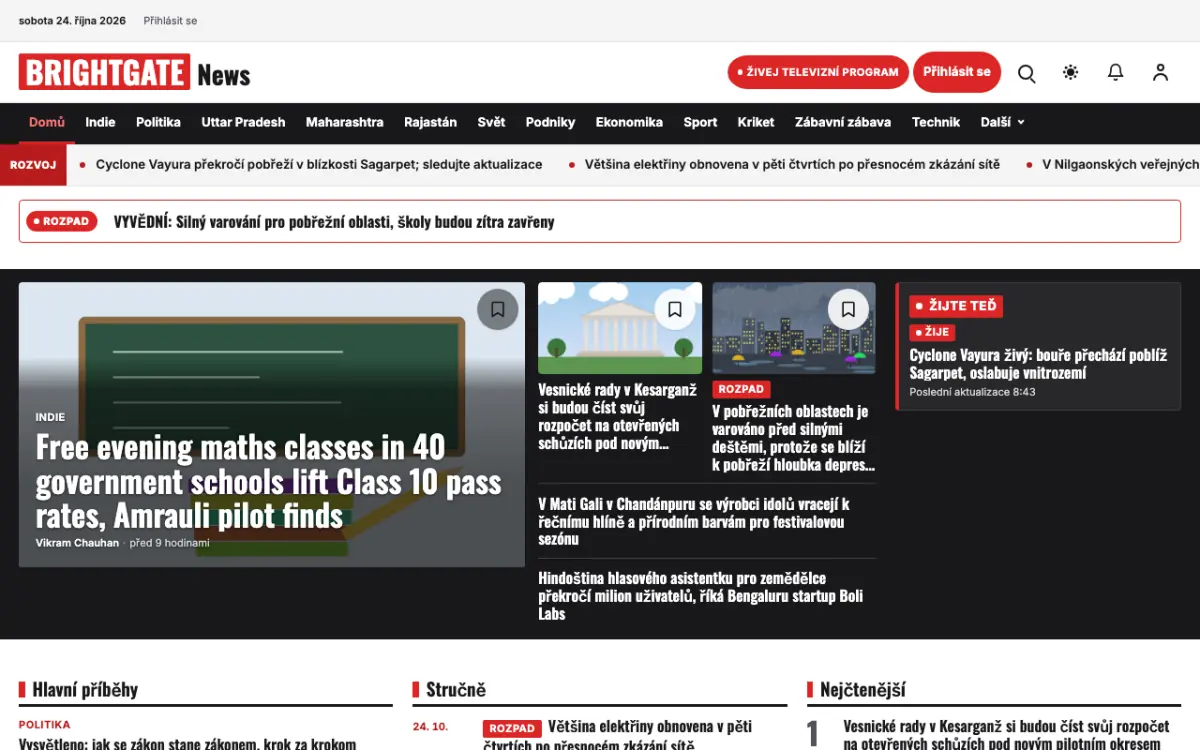Open notifications bell icon
Viewport: 1200px width, 750px height.
pyautogui.click(x=1116, y=73)
